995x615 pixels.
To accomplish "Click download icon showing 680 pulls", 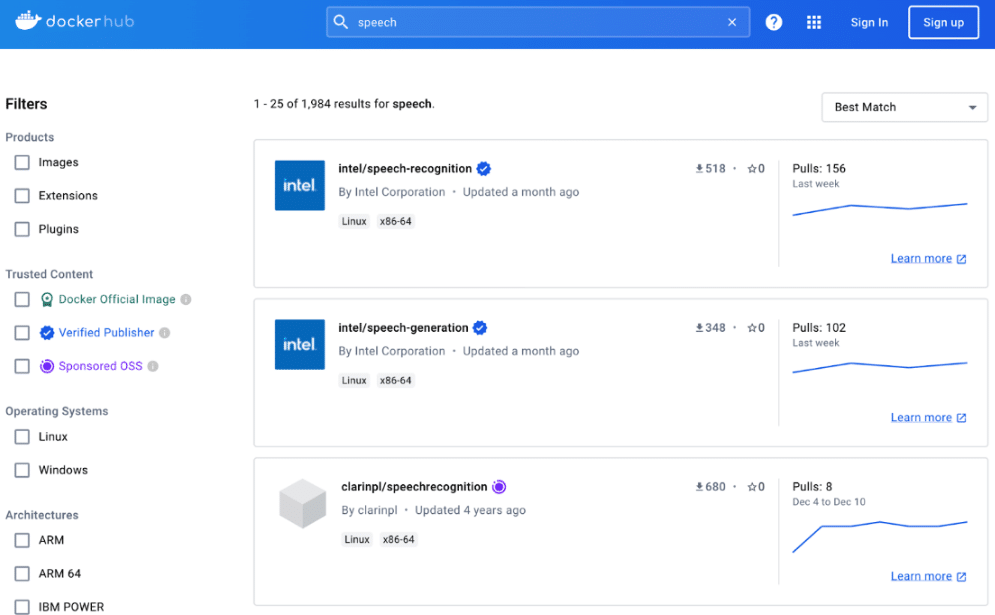I will pyautogui.click(x=699, y=487).
